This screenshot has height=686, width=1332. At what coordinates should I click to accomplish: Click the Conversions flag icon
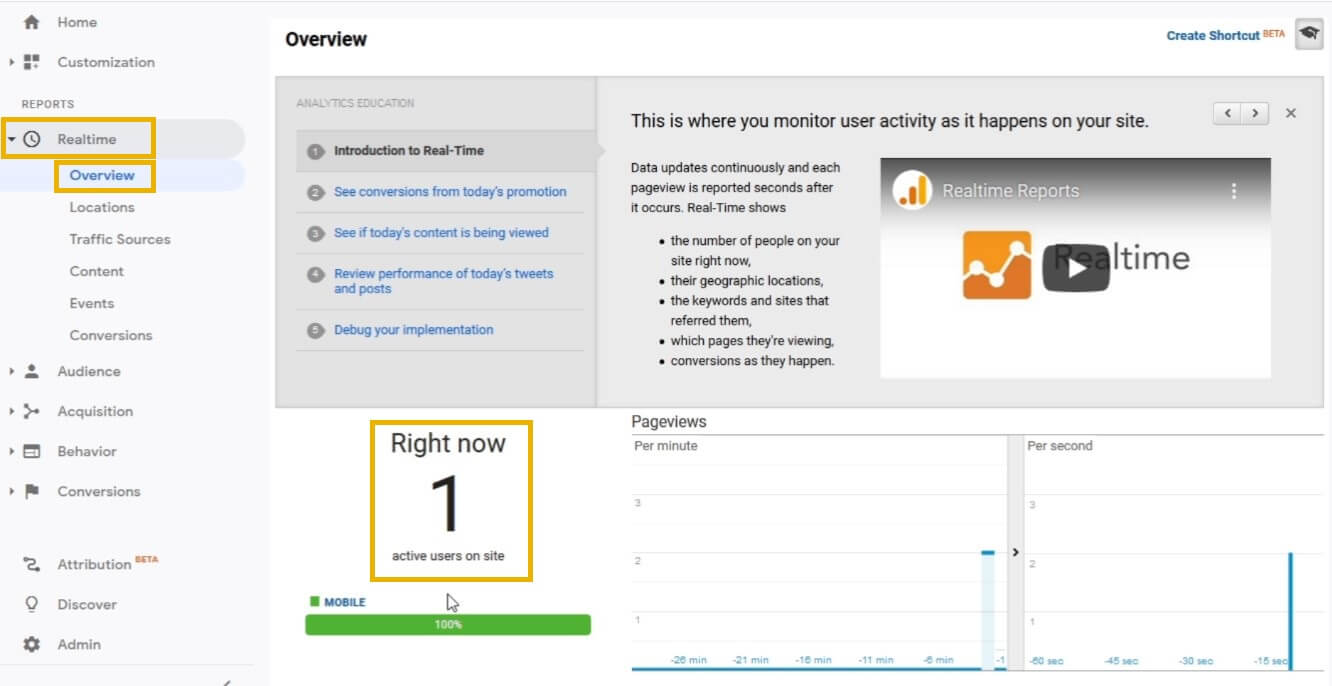31,491
